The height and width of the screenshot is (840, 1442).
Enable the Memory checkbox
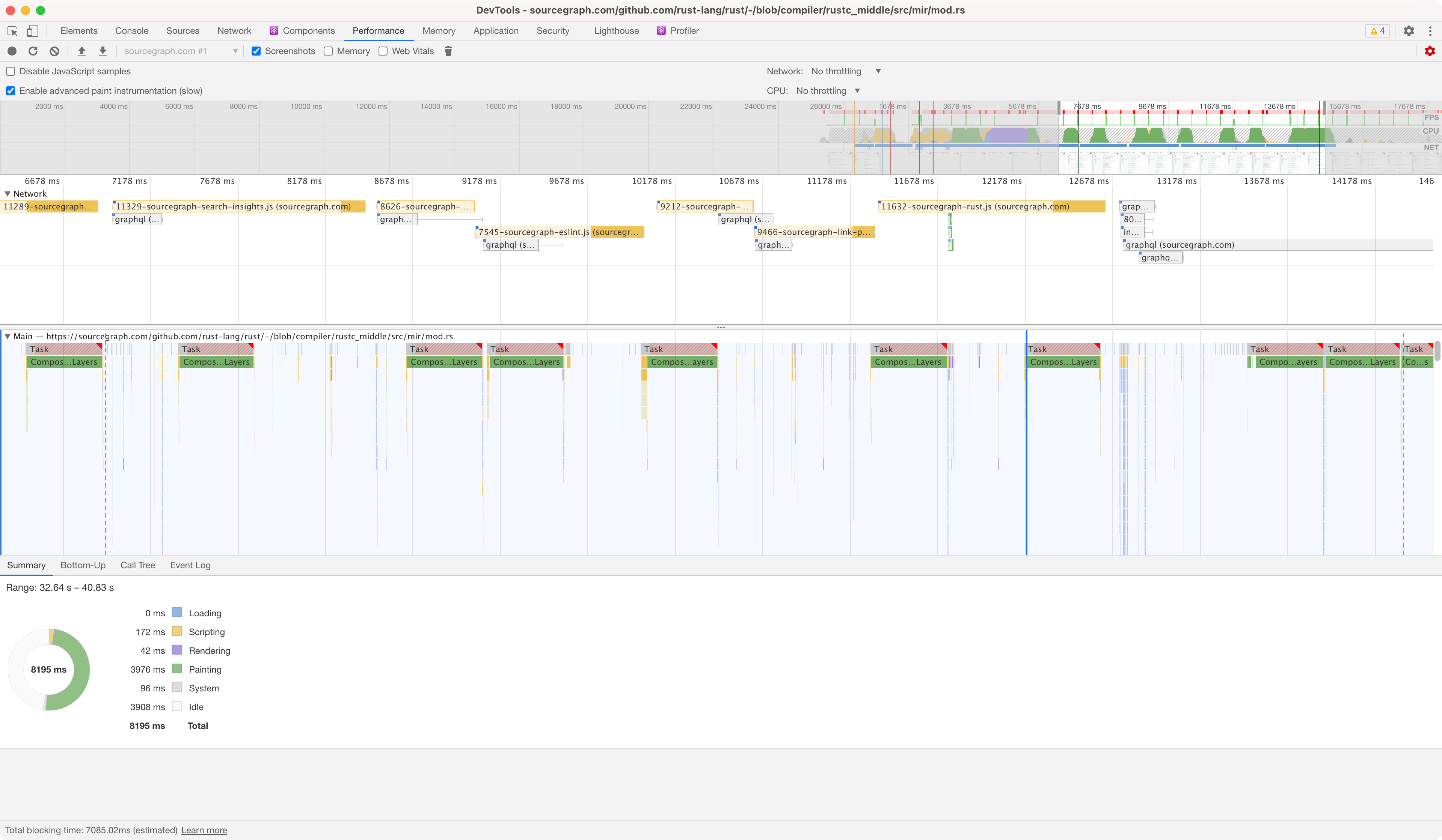pyautogui.click(x=329, y=51)
